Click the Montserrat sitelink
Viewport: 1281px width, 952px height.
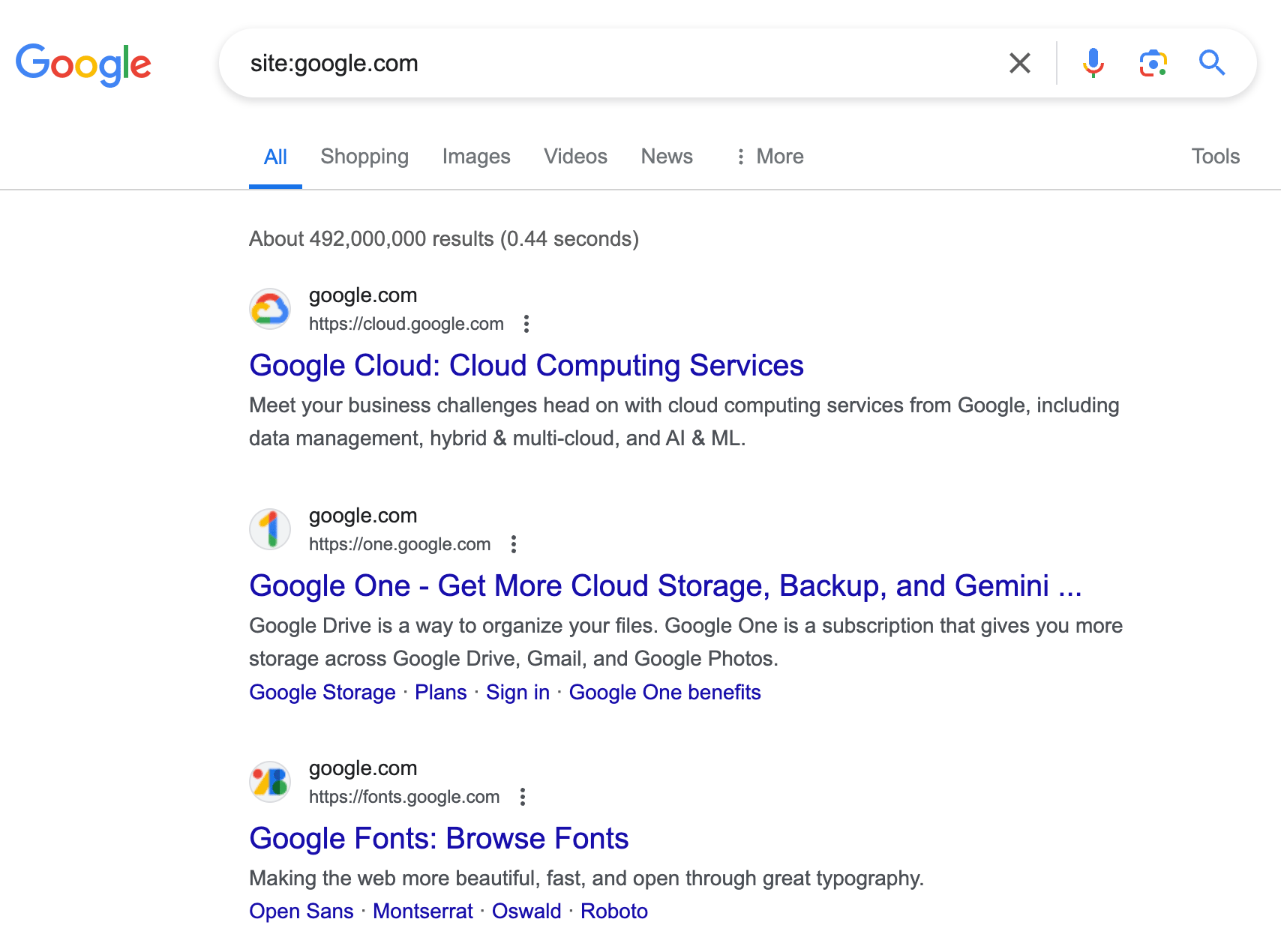[422, 912]
